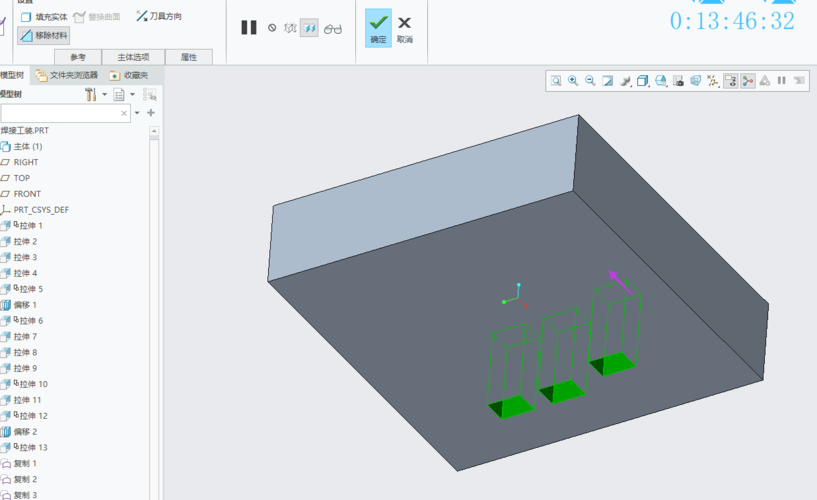Switch to the 文件夹浏览器 tab
This screenshot has width=817, height=500.
tap(67, 75)
